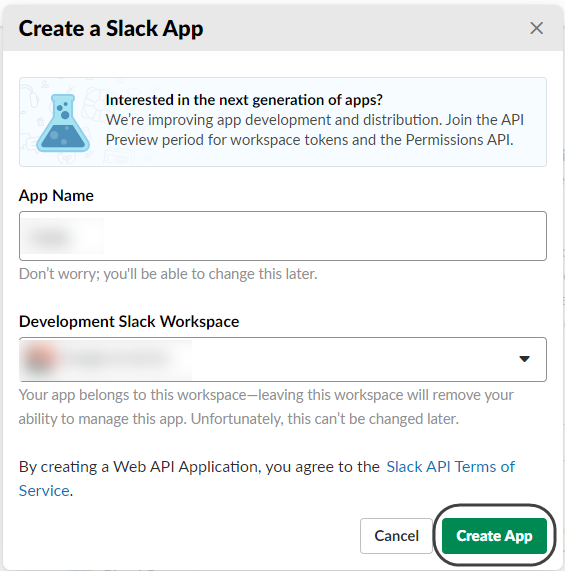
Task: Click 'Interested in the next generation of apps?' heading
Action: coord(244,100)
